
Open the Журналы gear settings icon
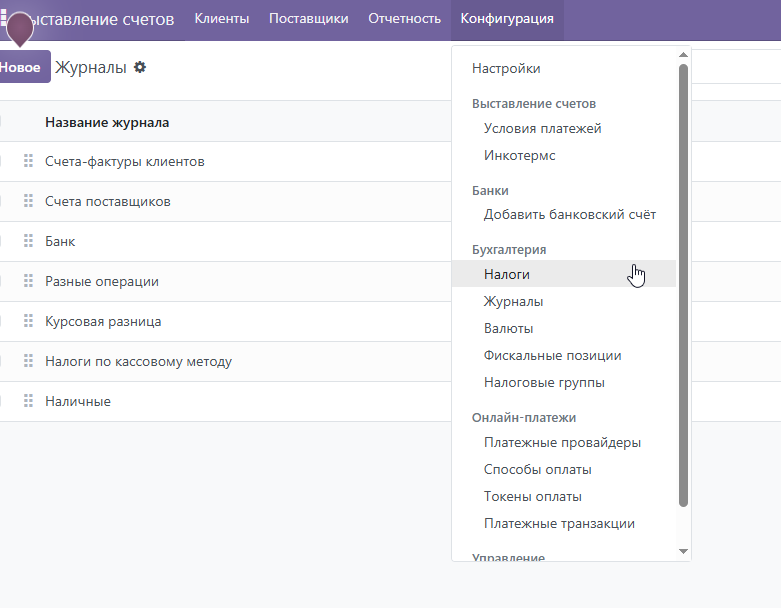click(x=140, y=67)
